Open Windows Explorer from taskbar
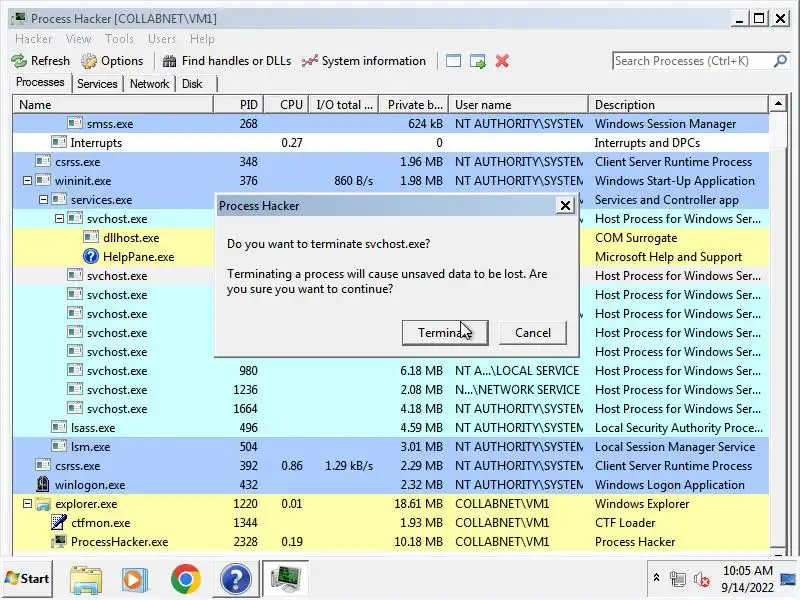The width and height of the screenshot is (800, 600). [86, 579]
